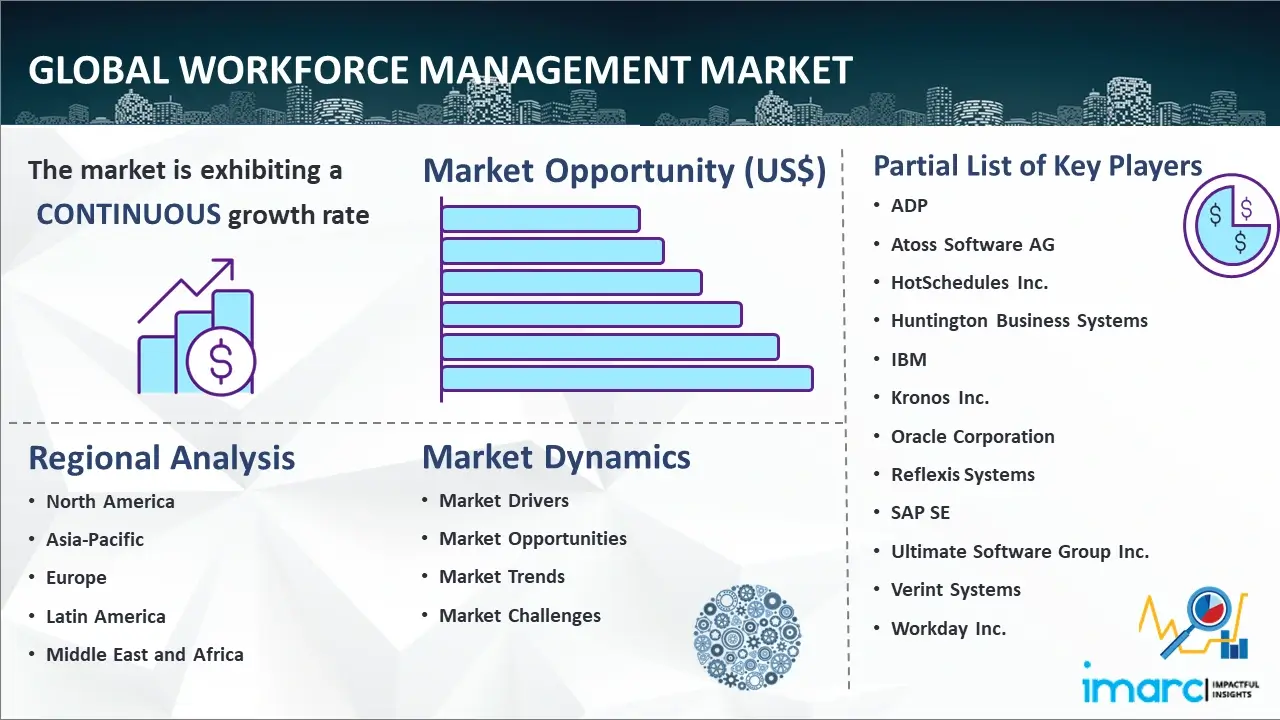The image size is (1280, 720).
Task: Click the Regional Analysis heading
Action: (162, 458)
